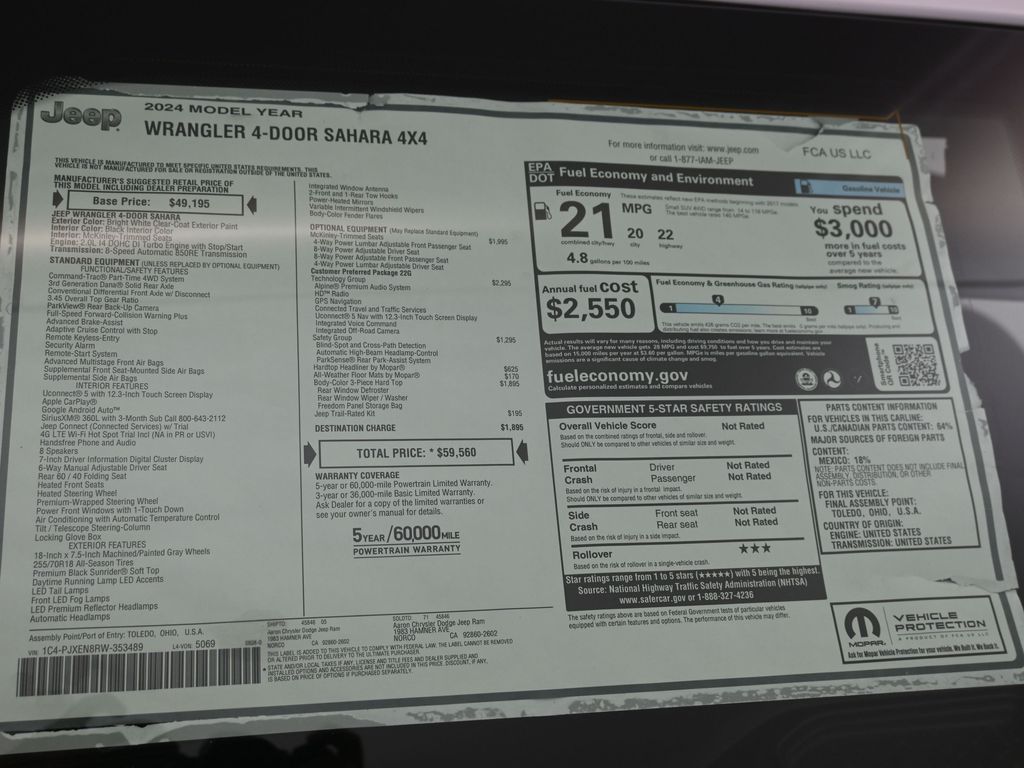Viewport: 1024px width, 768px height.
Task: Click the Total Price $59,560 box
Action: coord(416,453)
